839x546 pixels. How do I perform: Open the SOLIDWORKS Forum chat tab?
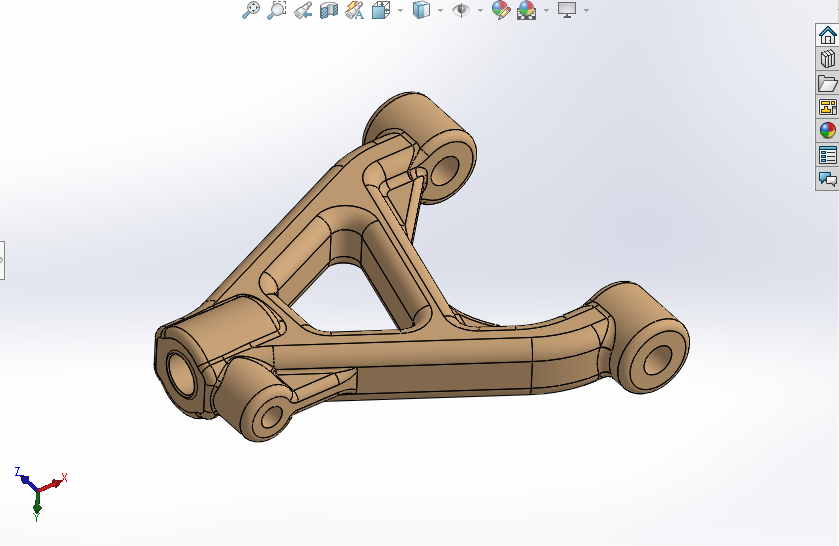pos(827,179)
